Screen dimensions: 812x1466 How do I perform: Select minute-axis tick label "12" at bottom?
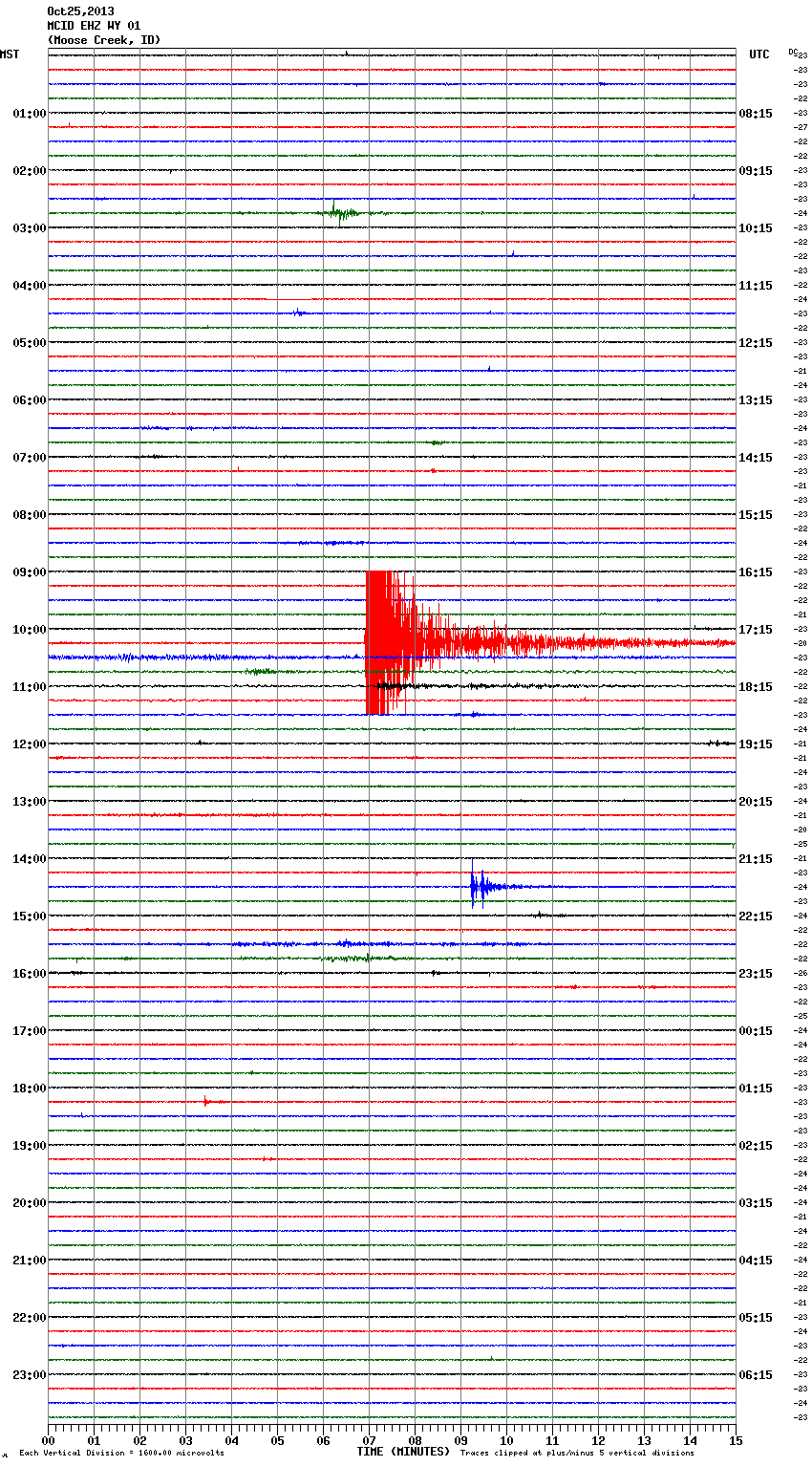point(598,1440)
